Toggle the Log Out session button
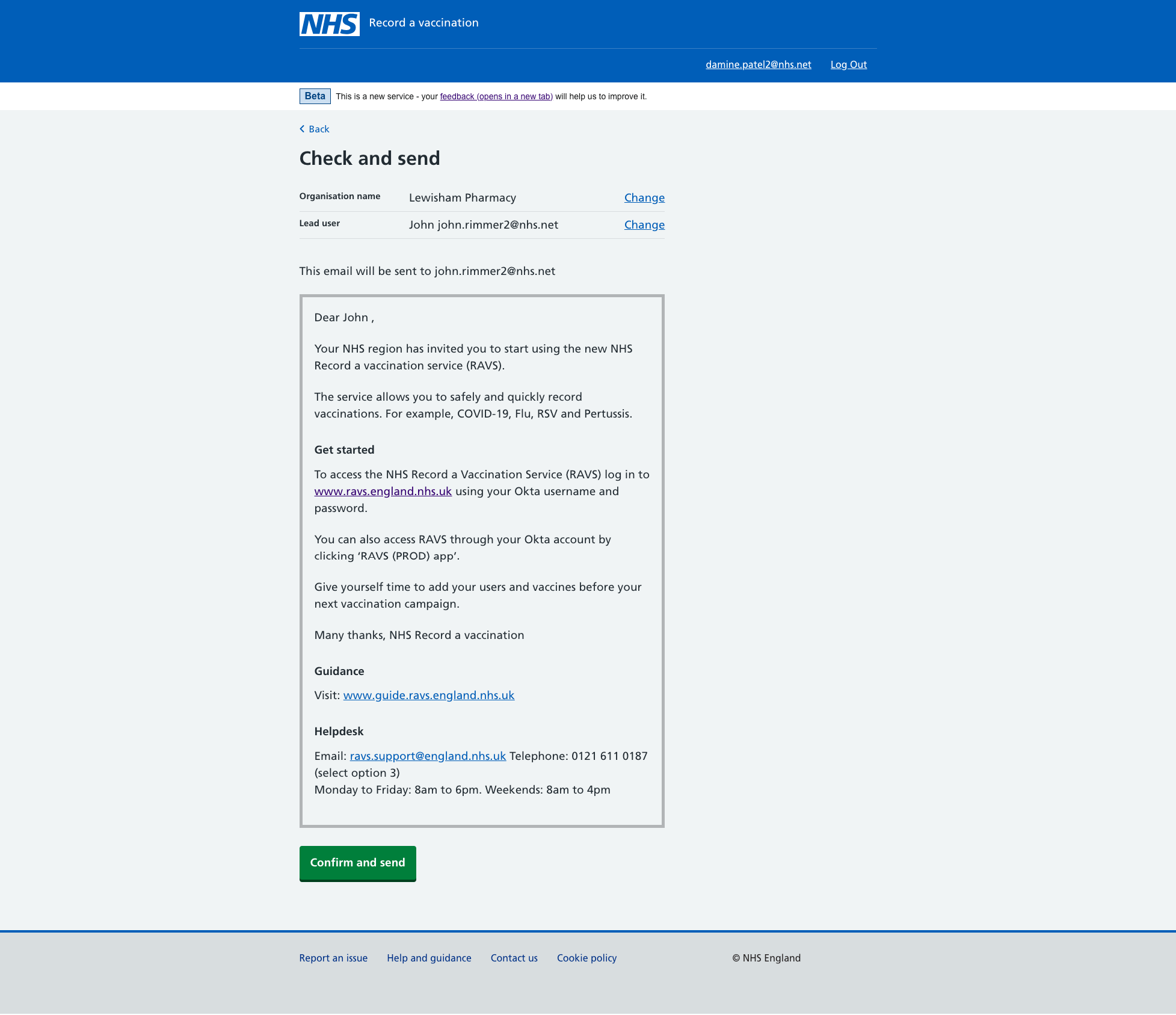The height and width of the screenshot is (1015, 1176). 848,64
